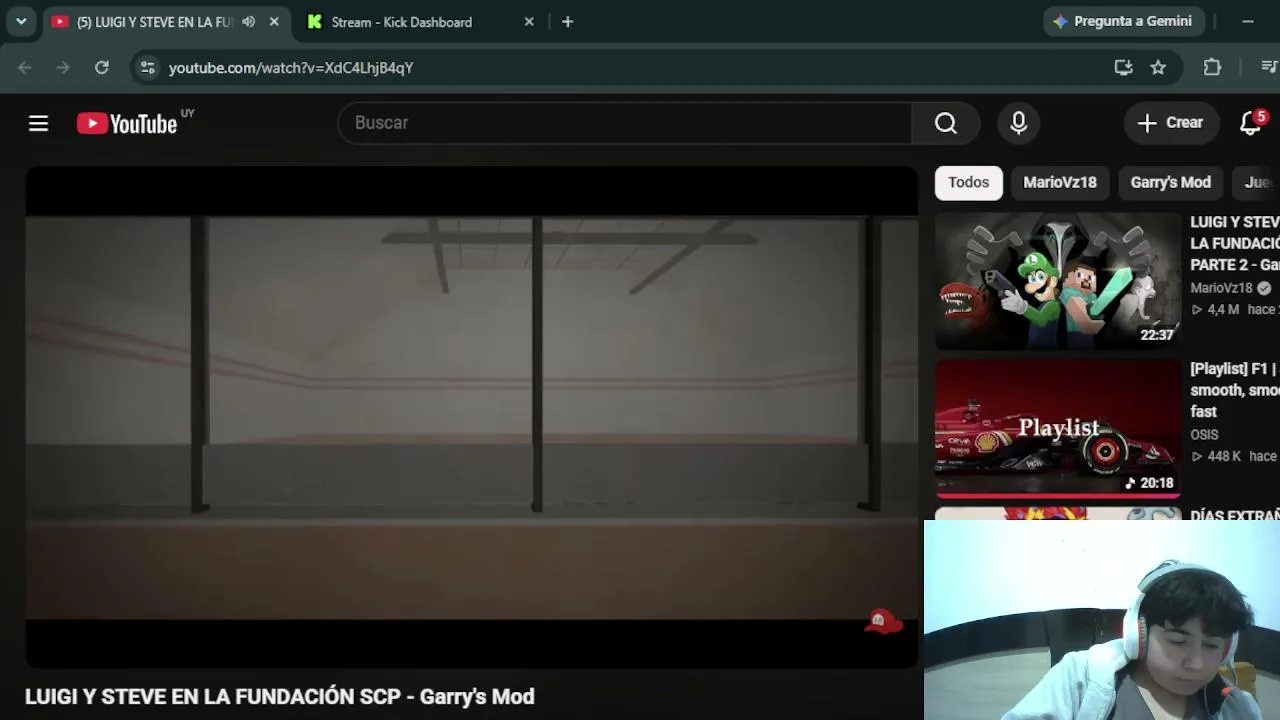Open the F1 Playlist video thumbnail

(x=1058, y=428)
